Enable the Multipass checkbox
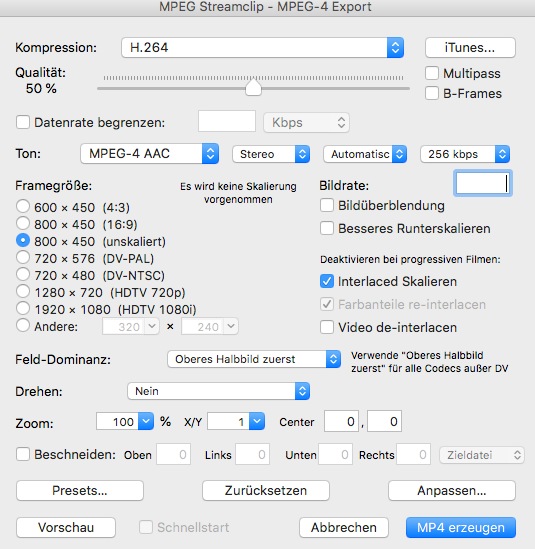 pos(431,73)
